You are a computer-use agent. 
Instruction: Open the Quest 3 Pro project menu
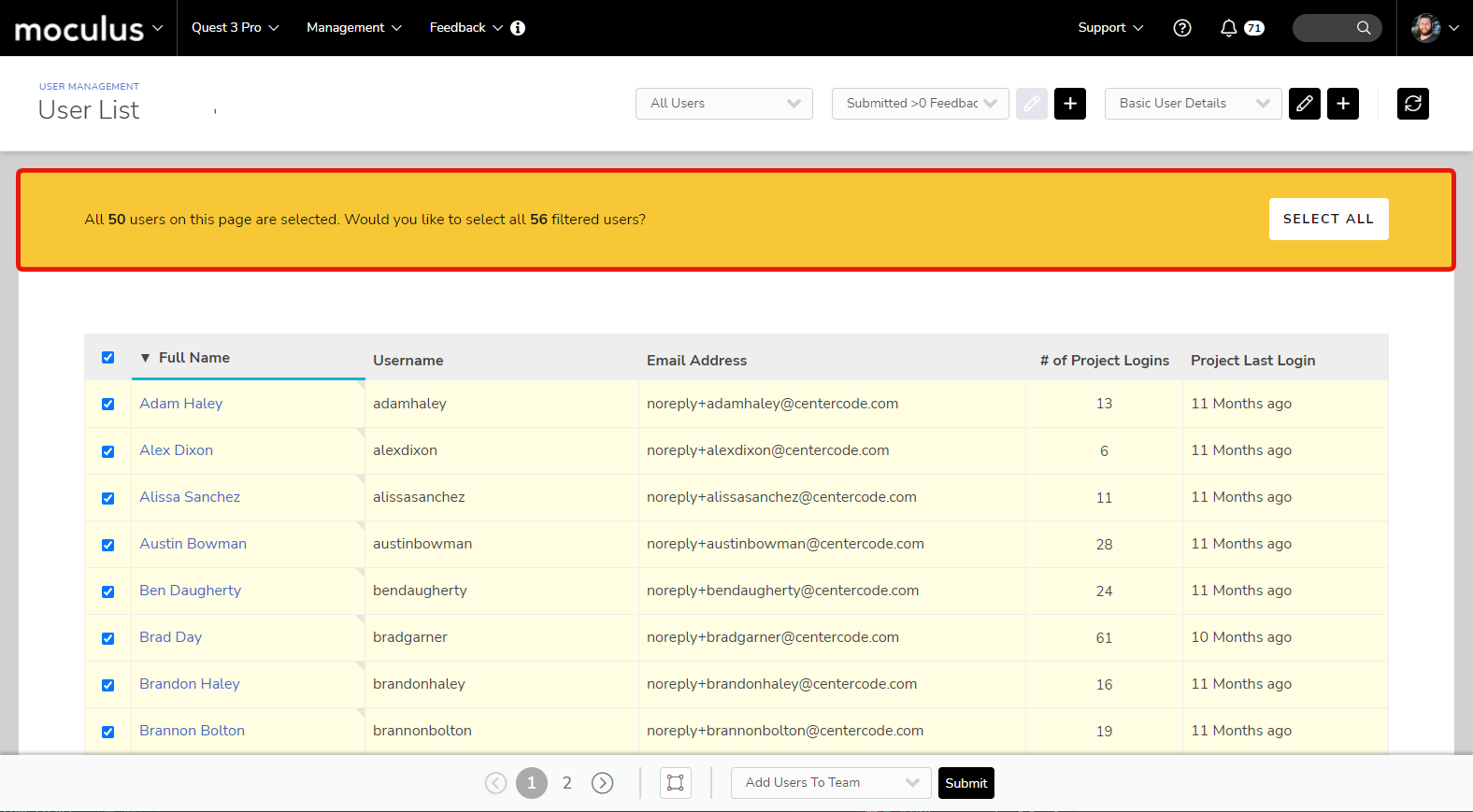click(x=235, y=28)
